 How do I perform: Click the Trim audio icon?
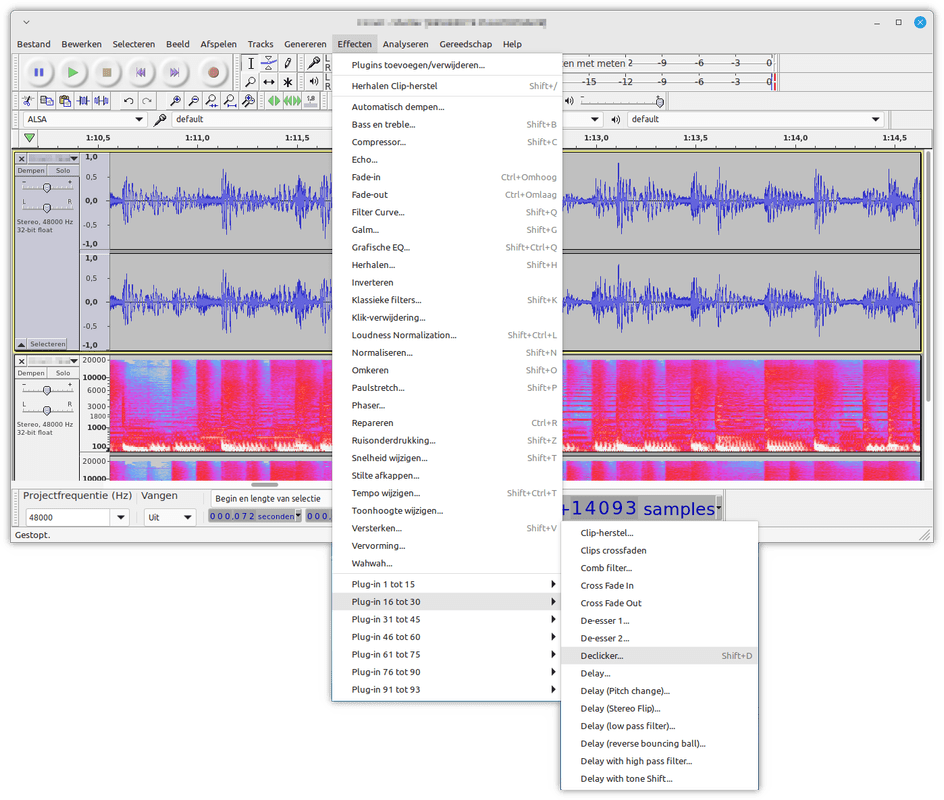coord(83,101)
